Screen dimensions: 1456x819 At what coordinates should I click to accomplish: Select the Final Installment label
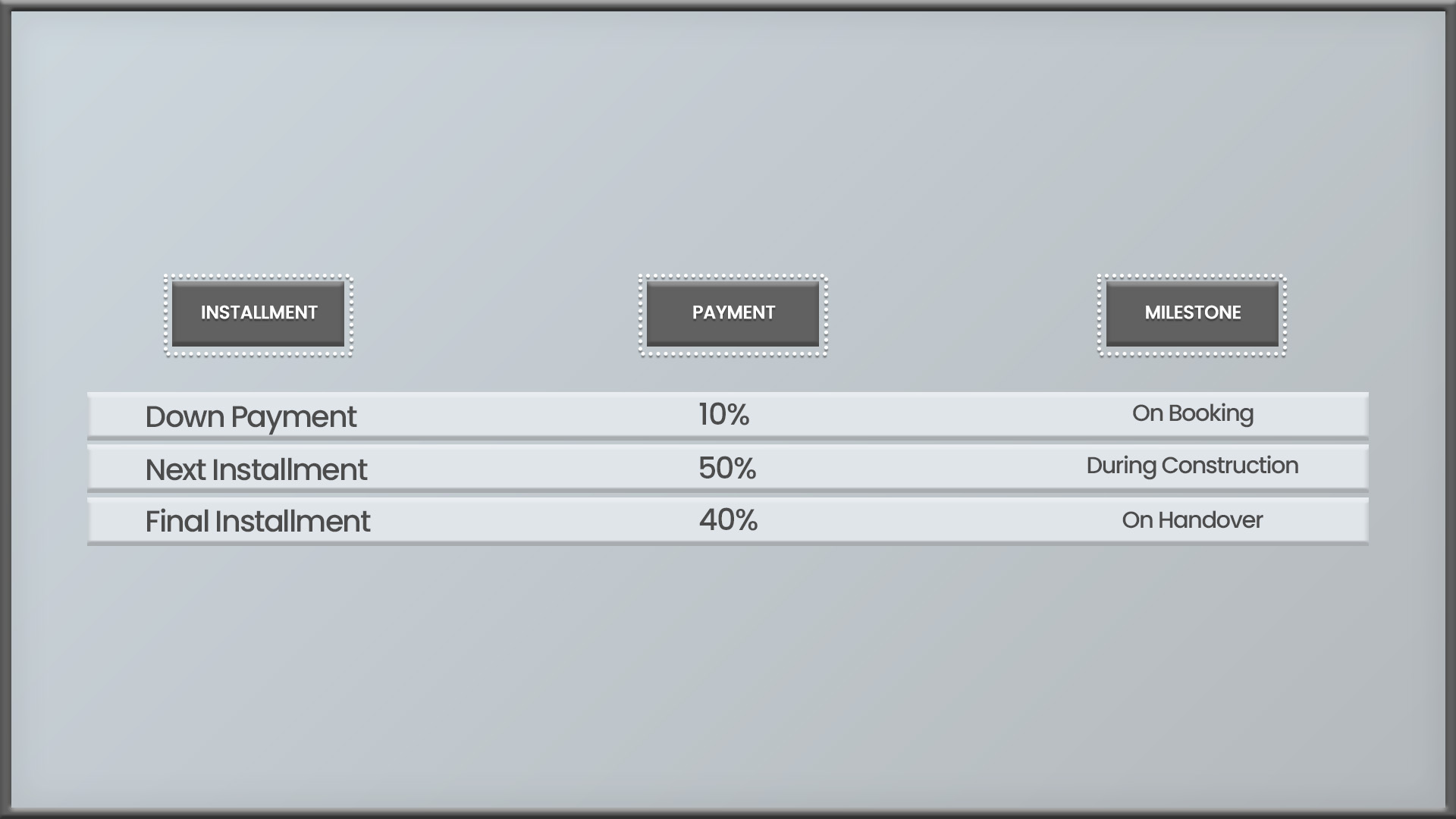click(257, 521)
